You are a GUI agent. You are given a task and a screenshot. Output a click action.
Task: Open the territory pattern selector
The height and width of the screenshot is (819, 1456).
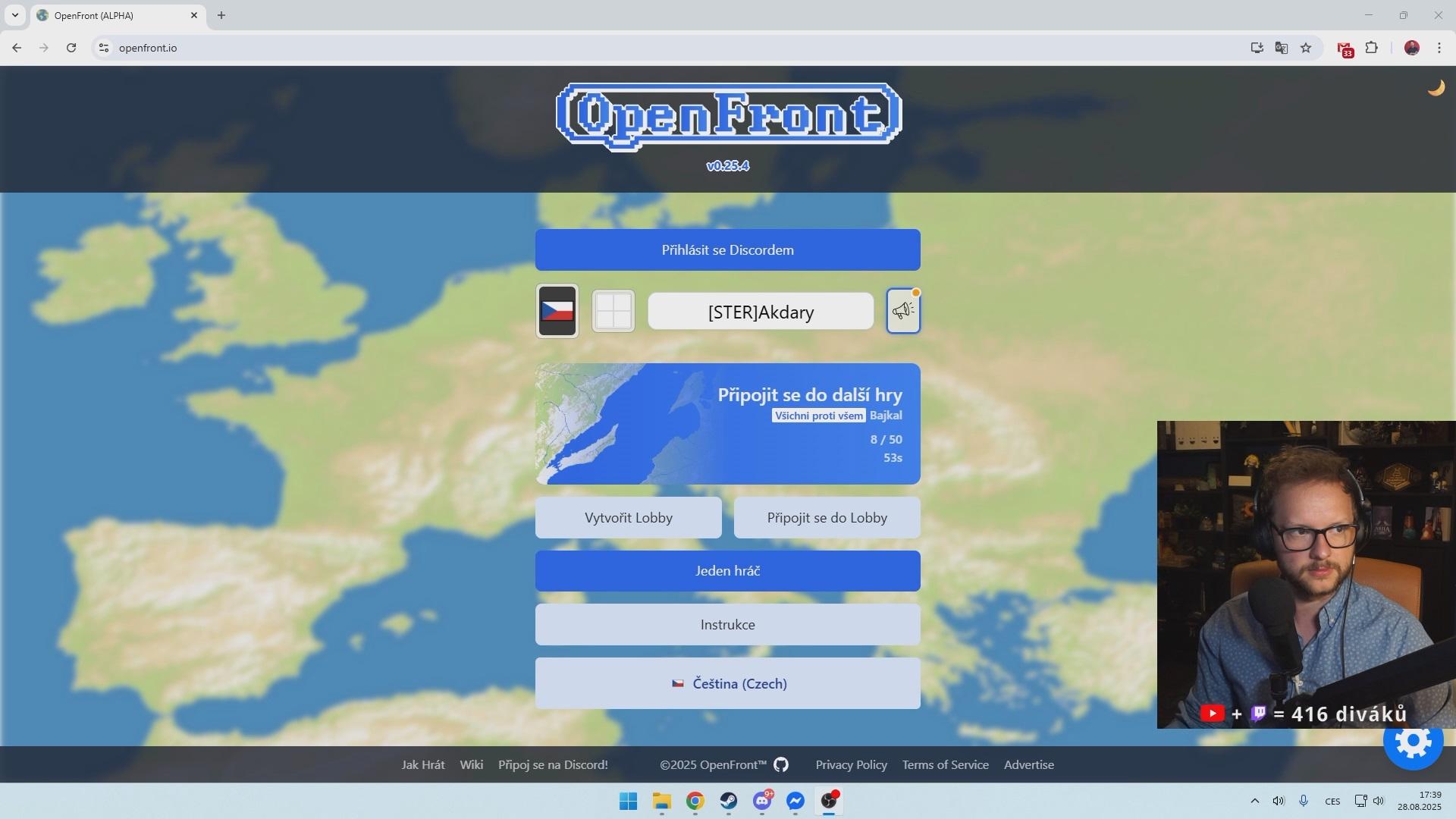click(613, 311)
